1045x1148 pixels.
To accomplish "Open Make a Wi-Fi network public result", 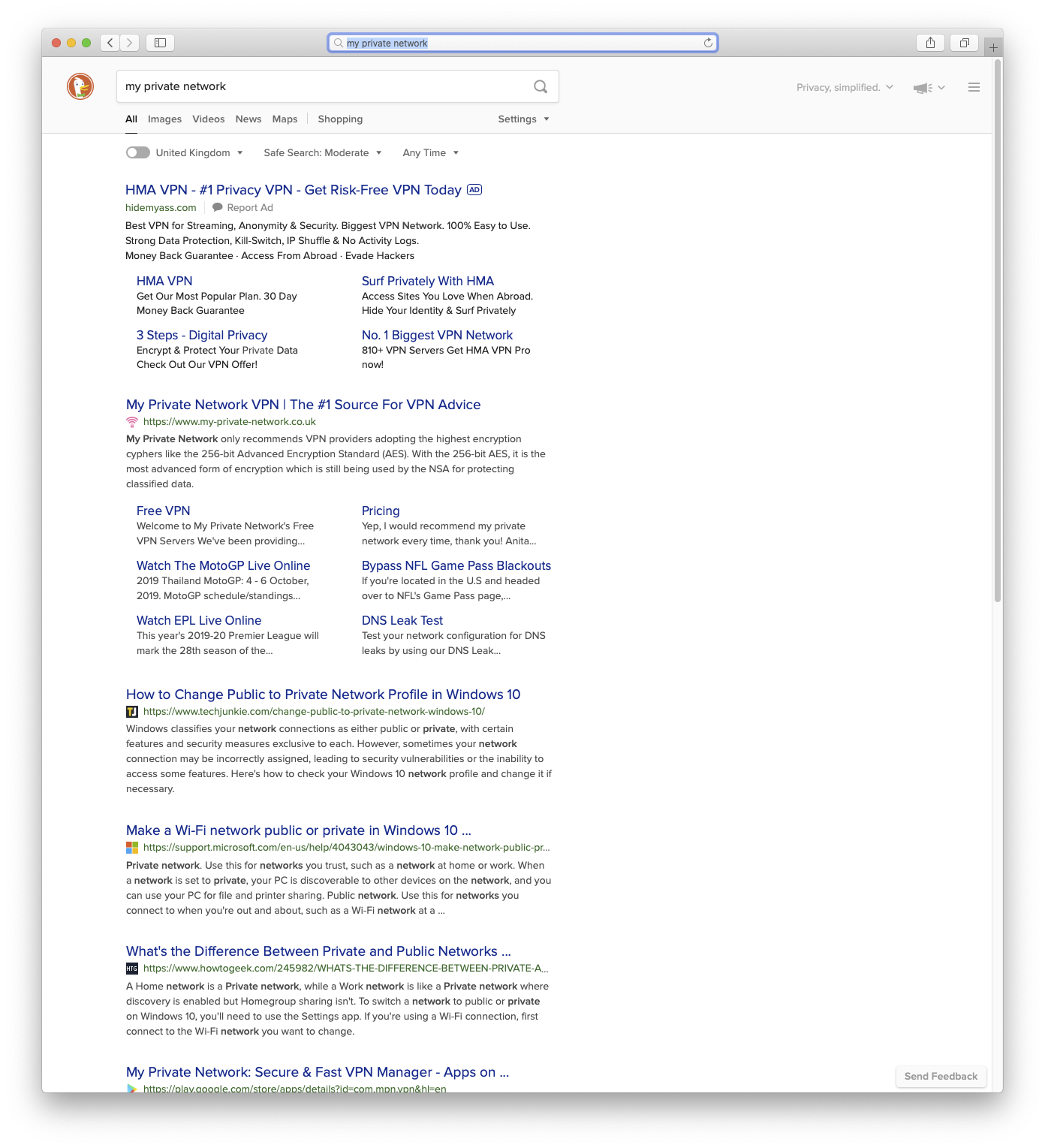I will tap(299, 830).
